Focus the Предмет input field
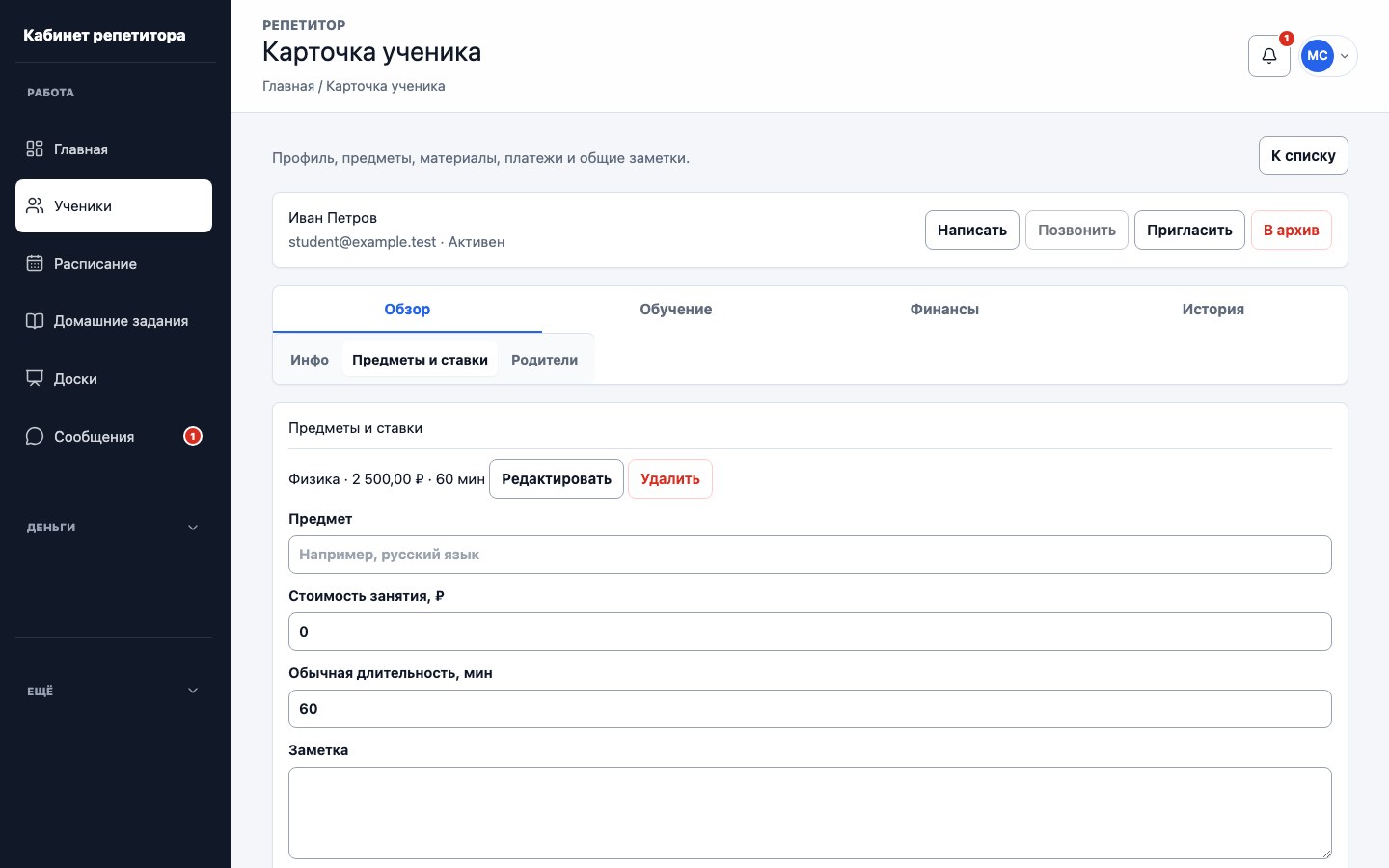The width and height of the screenshot is (1389, 868). point(810,555)
